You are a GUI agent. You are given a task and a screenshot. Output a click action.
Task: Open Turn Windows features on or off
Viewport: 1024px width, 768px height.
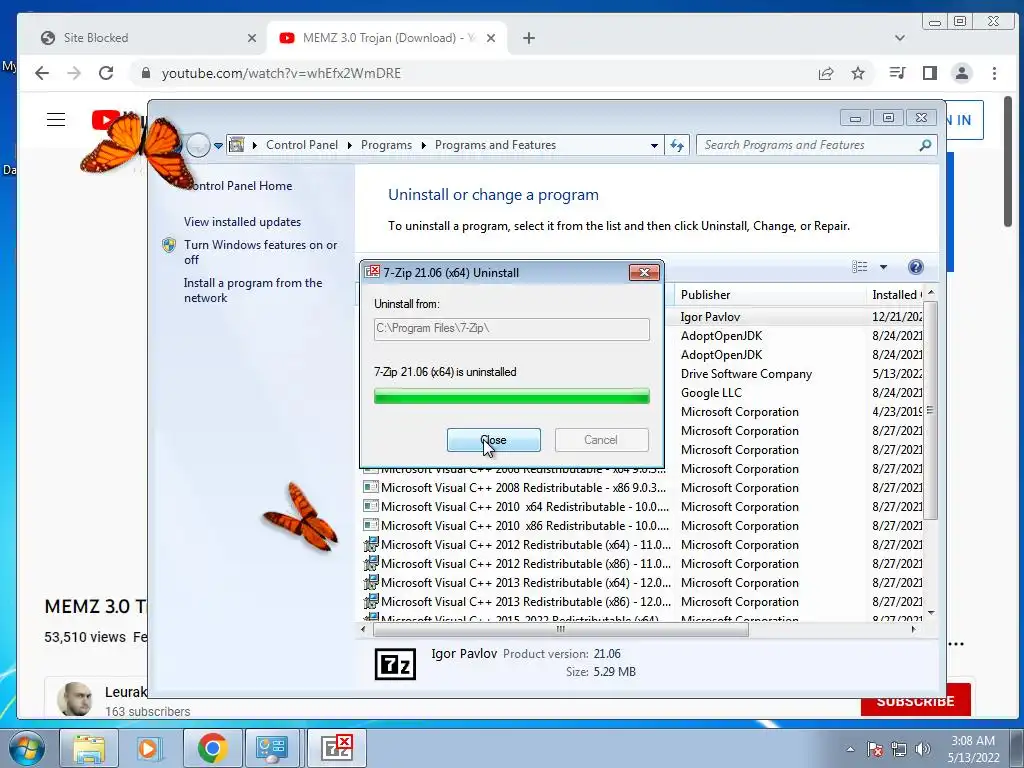(260, 252)
